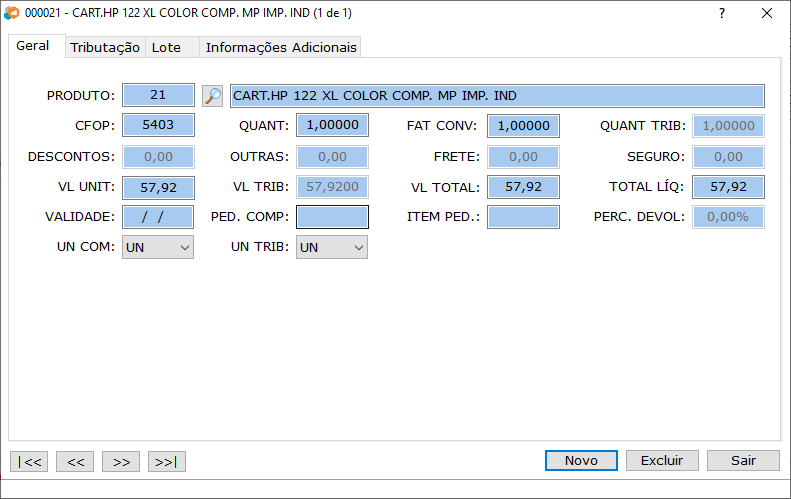Click the help question mark button
Viewport: 791px width, 499px height.
coord(722,14)
